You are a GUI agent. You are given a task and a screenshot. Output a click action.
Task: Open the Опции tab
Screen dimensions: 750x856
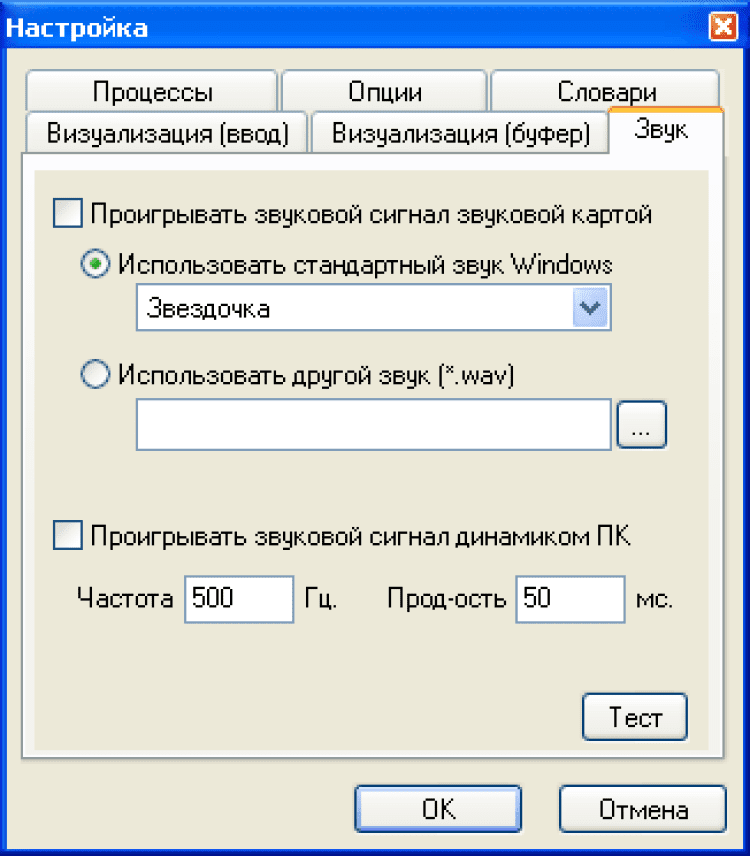[385, 92]
